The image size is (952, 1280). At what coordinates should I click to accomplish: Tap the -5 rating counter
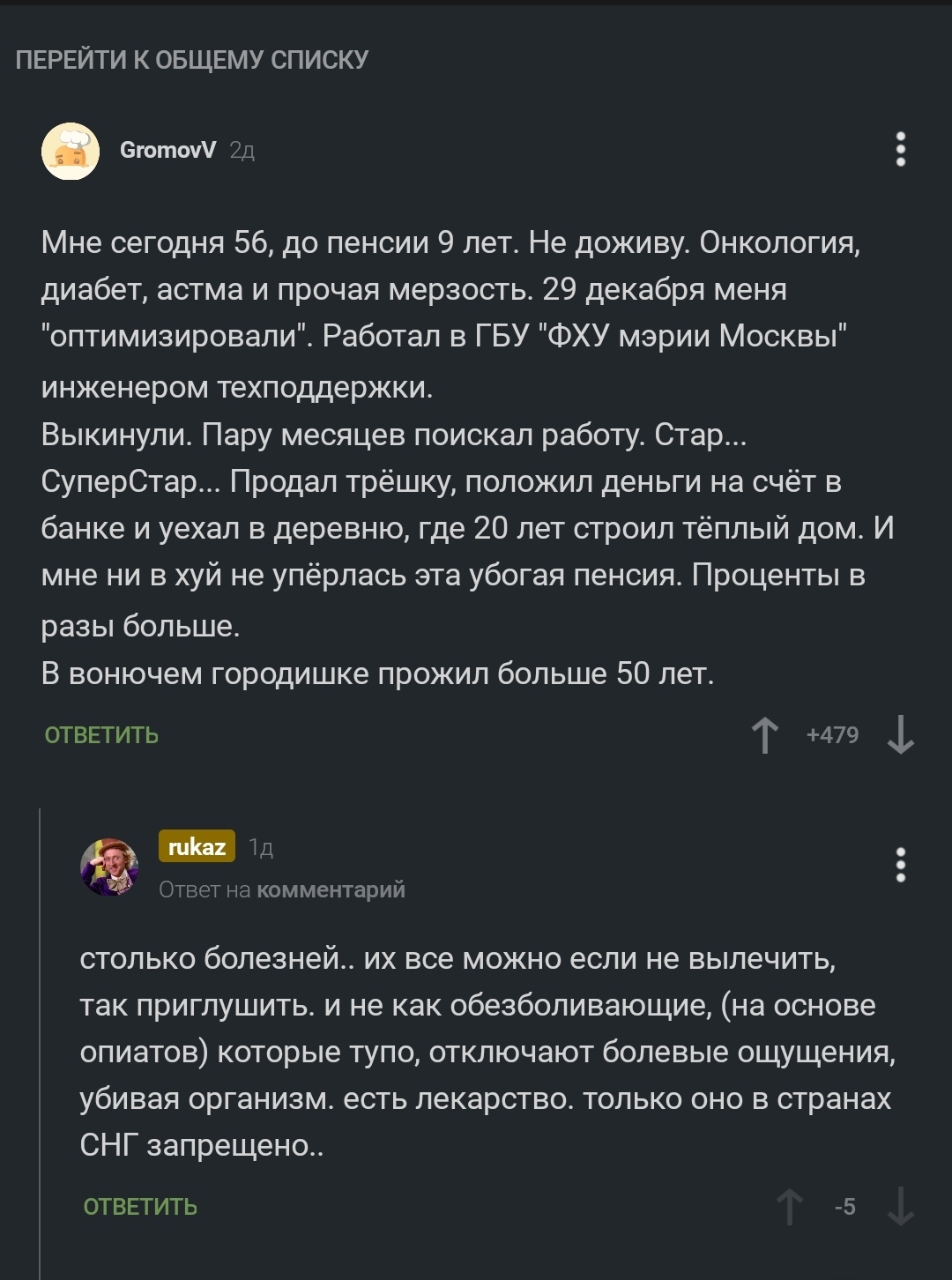844,1207
